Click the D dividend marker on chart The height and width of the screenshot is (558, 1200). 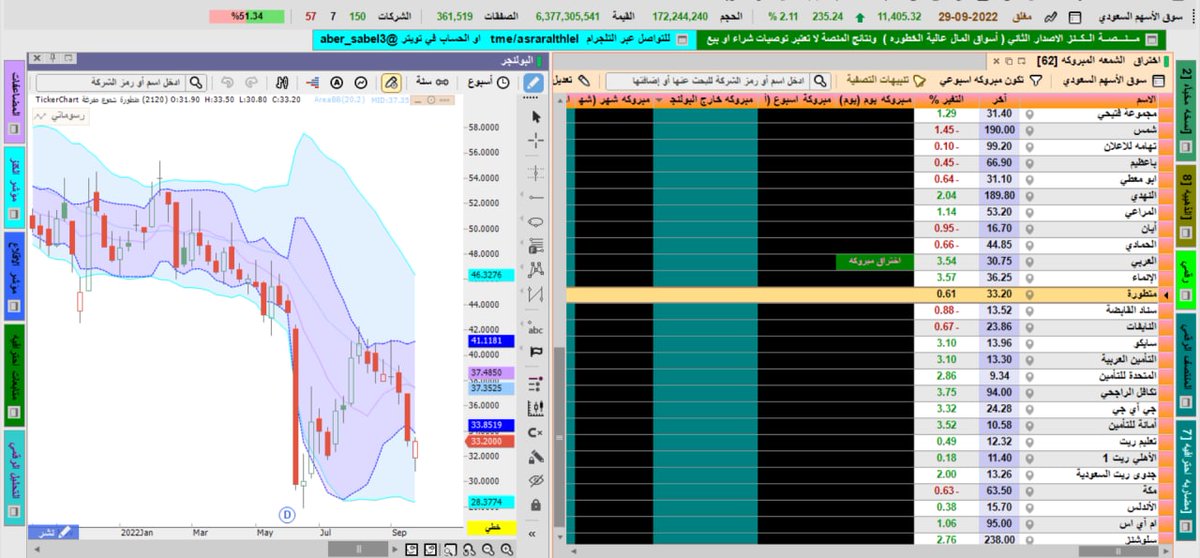[x=286, y=514]
